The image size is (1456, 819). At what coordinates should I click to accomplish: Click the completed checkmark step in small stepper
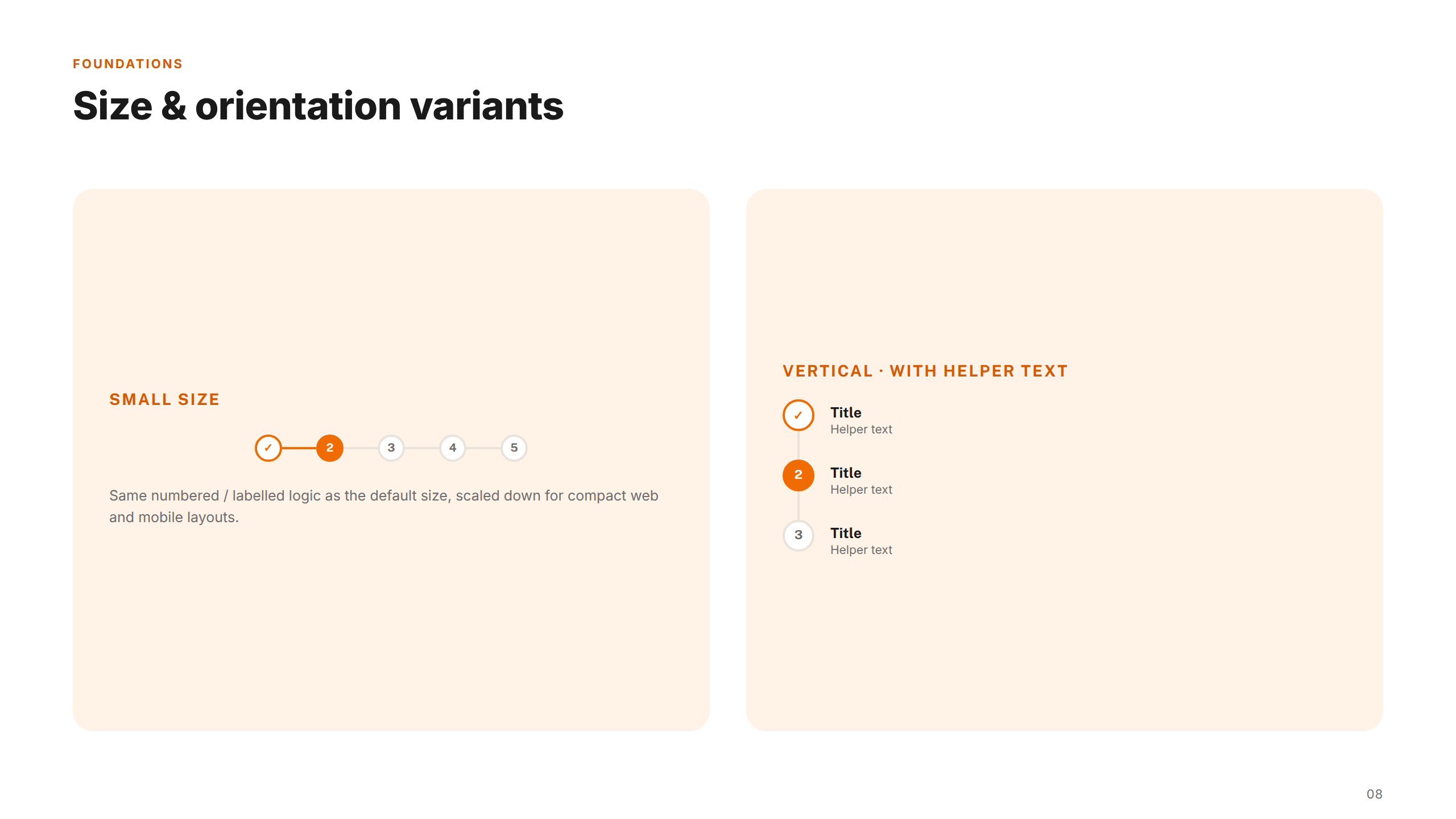click(x=268, y=448)
